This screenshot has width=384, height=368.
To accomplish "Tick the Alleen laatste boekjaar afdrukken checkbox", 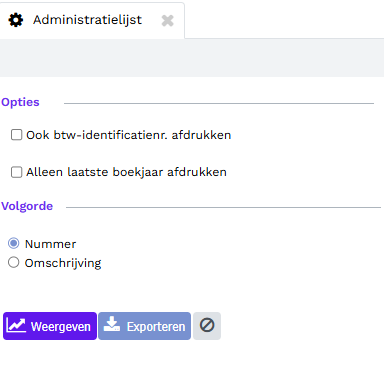I will tap(16, 172).
